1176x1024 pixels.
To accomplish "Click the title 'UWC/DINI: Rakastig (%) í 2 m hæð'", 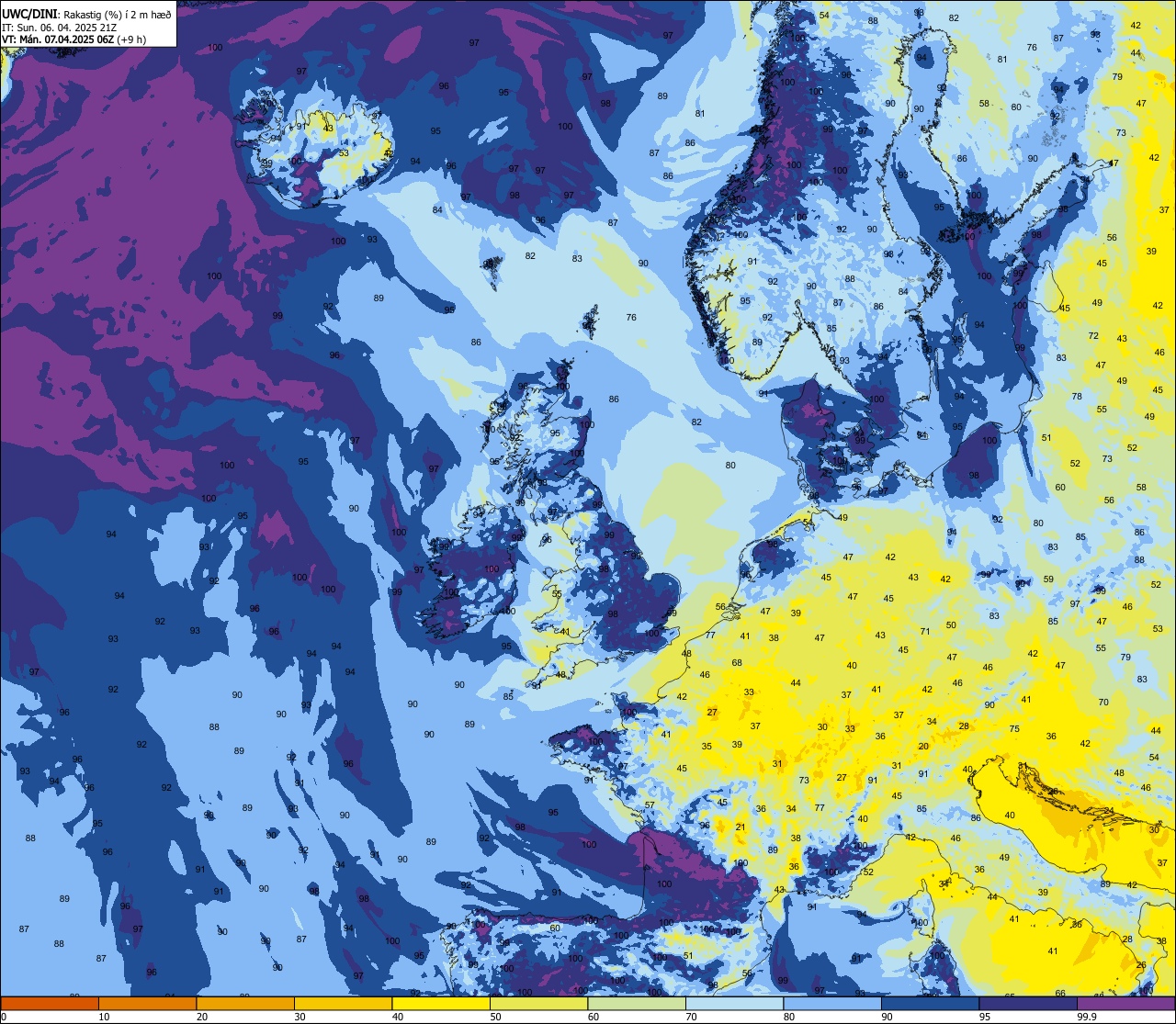I will coord(86,15).
